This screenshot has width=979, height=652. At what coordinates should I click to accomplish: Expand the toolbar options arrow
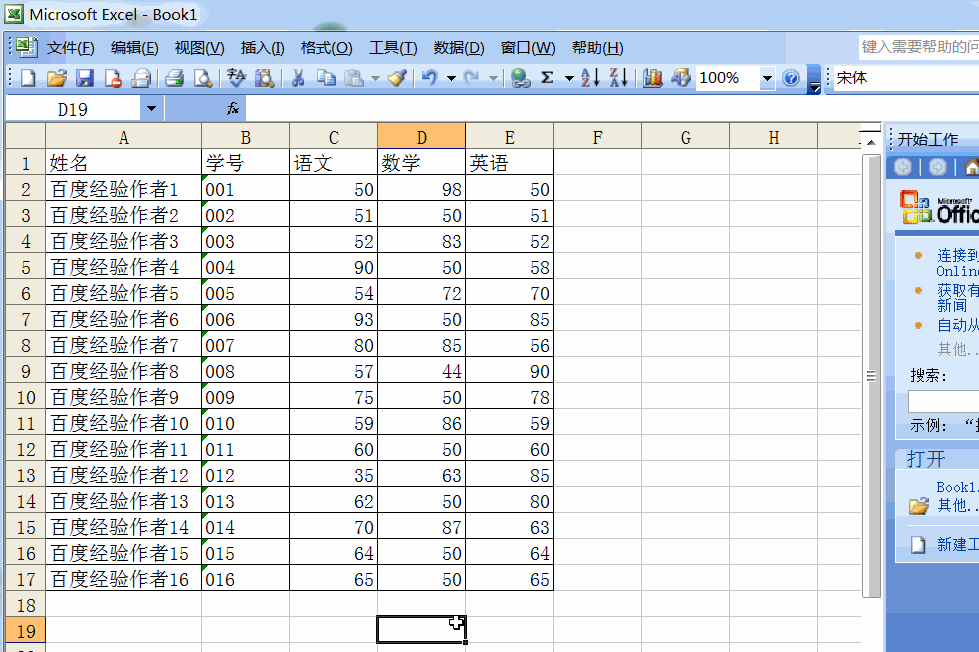click(814, 79)
